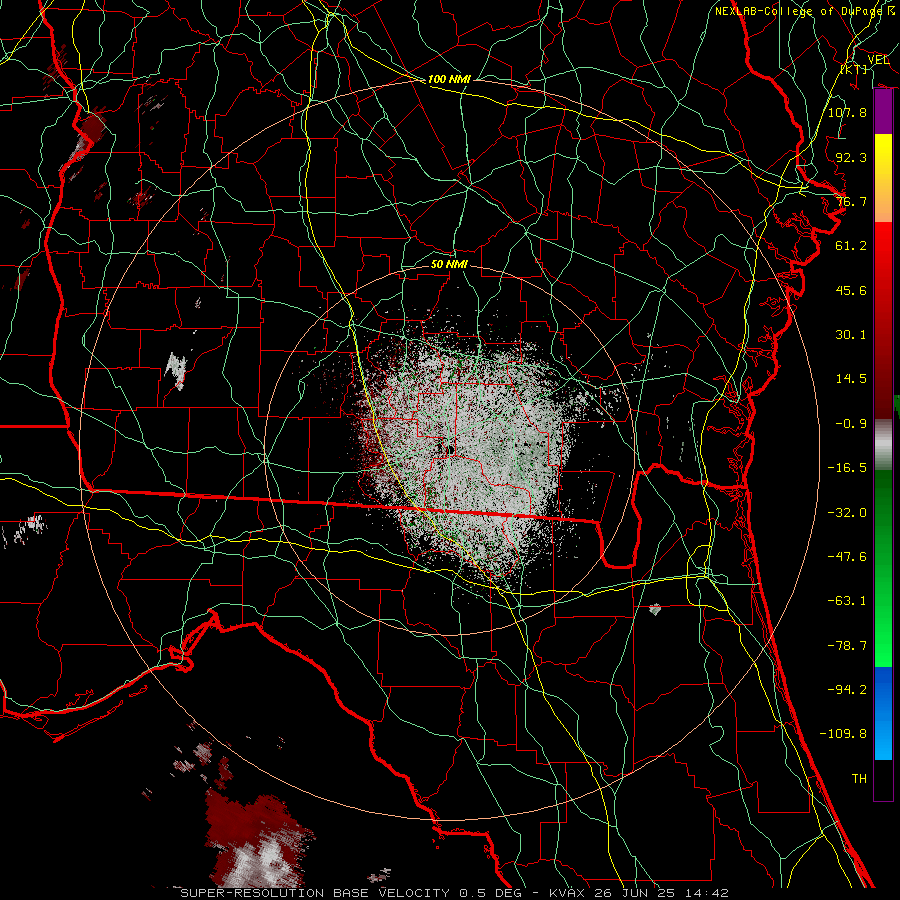Click the "26 JUN 25 14:42" timestamp

tap(661, 893)
